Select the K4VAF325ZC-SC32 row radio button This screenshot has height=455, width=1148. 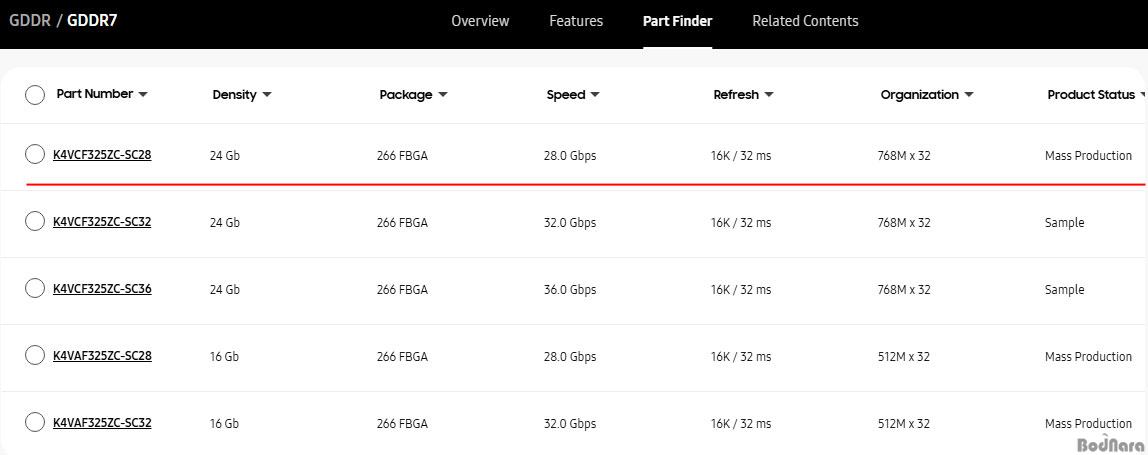(x=35, y=422)
